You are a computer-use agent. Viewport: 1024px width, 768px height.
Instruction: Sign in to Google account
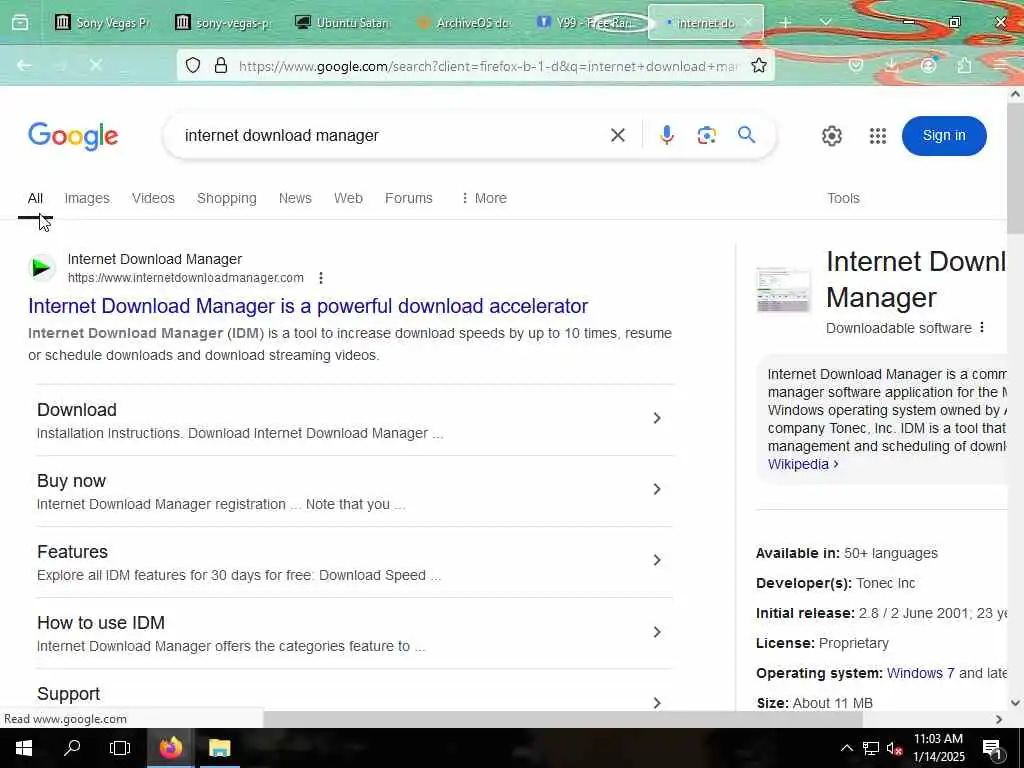[944, 135]
